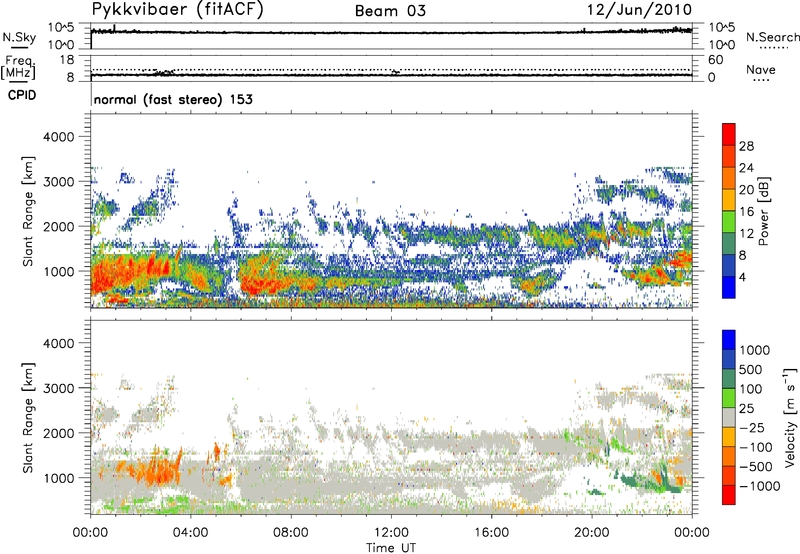Click the '-1000' velocity colorbar tick value
The image size is (800, 554).
pyautogui.click(x=759, y=486)
